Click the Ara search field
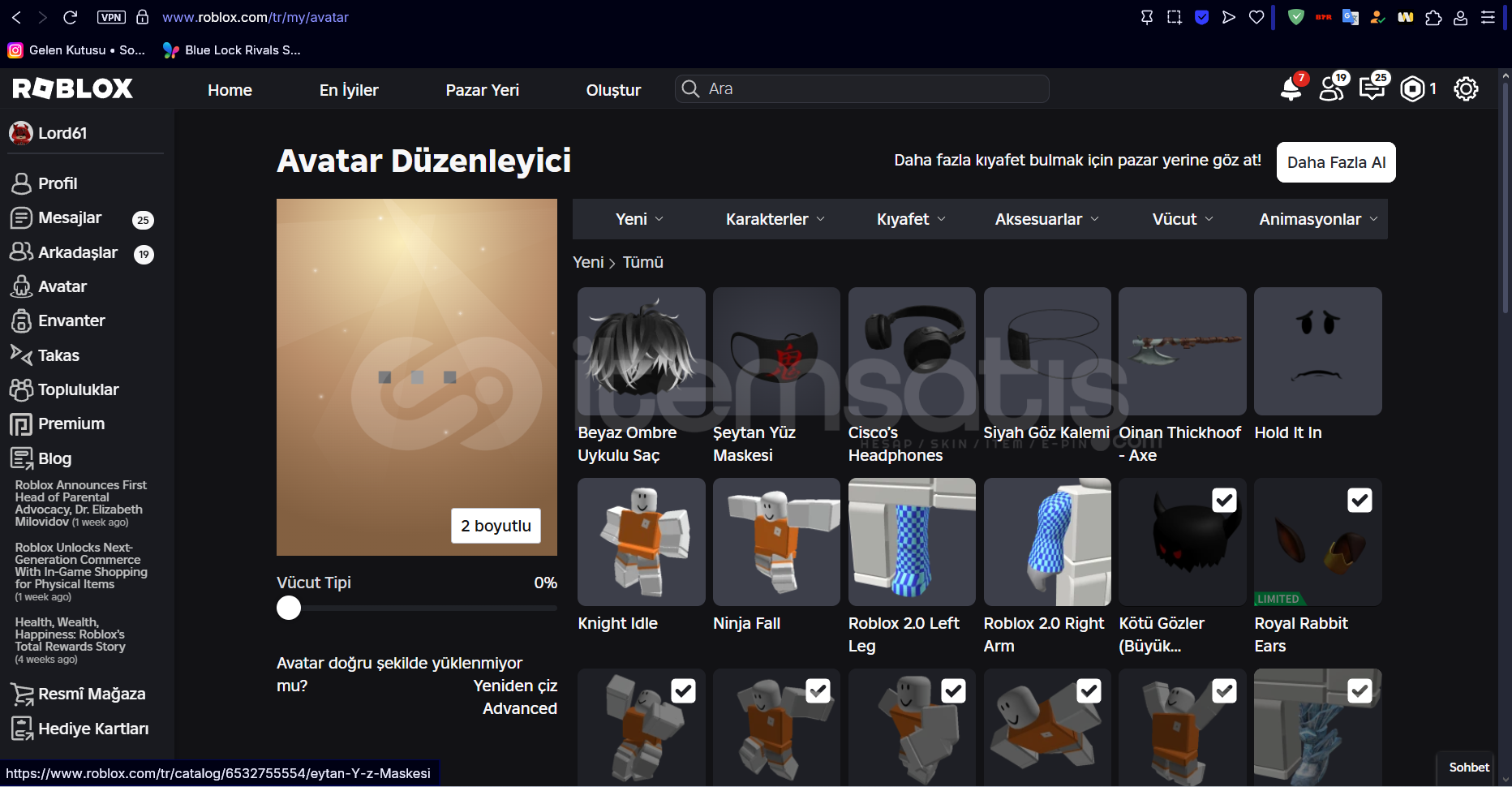This screenshot has width=1512, height=787. click(x=862, y=88)
